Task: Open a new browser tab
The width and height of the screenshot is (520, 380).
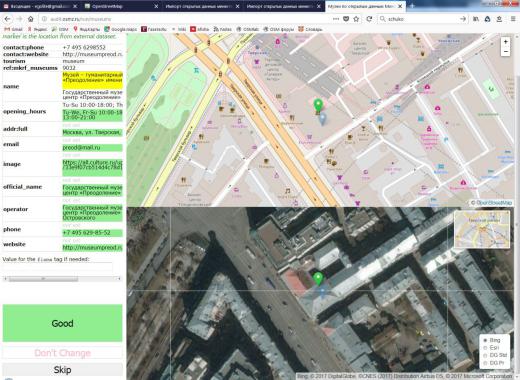Action: [412, 6]
